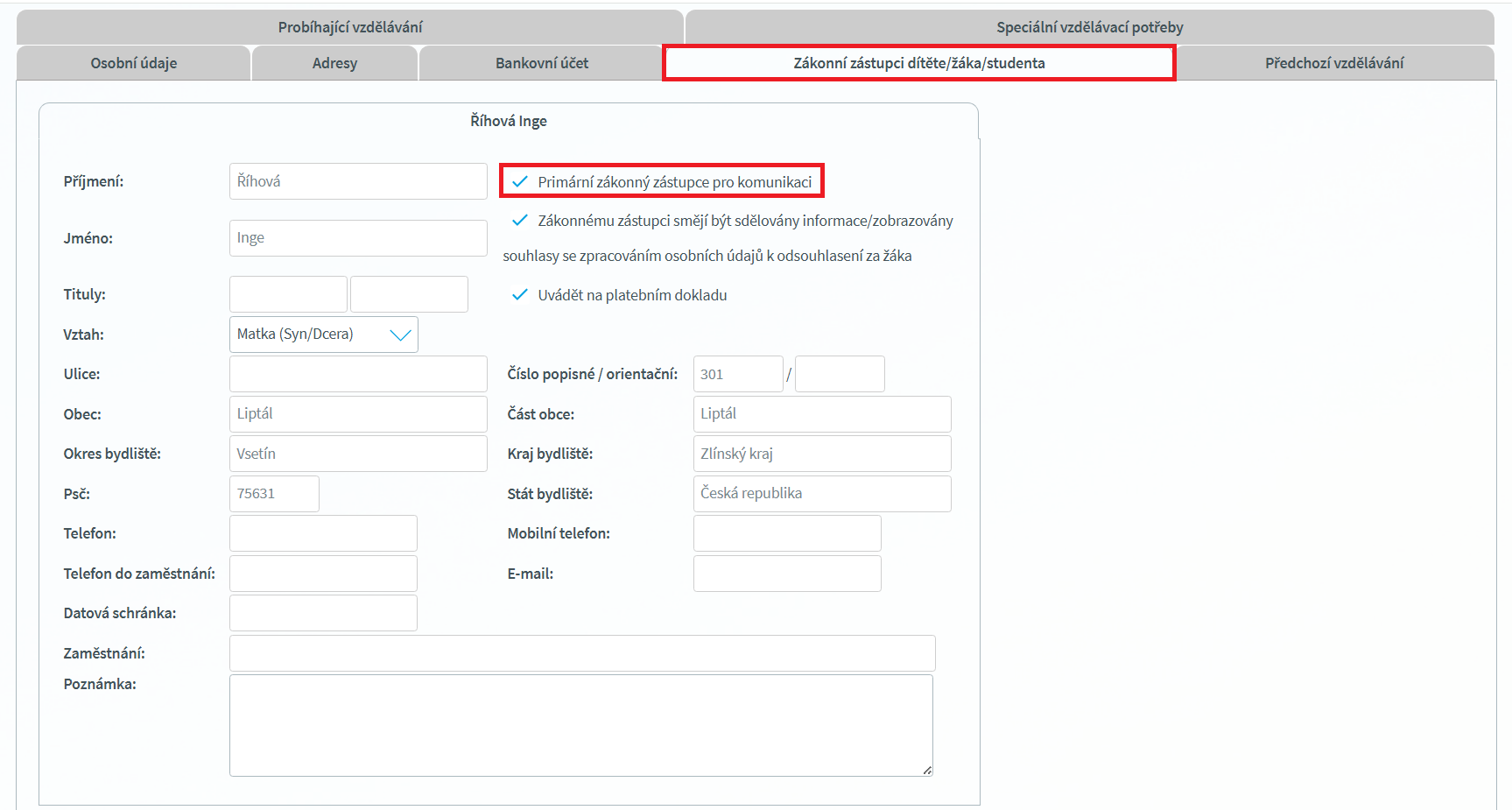Click the Mobilní telefon field
The height and width of the screenshot is (810, 1512).
point(786,533)
